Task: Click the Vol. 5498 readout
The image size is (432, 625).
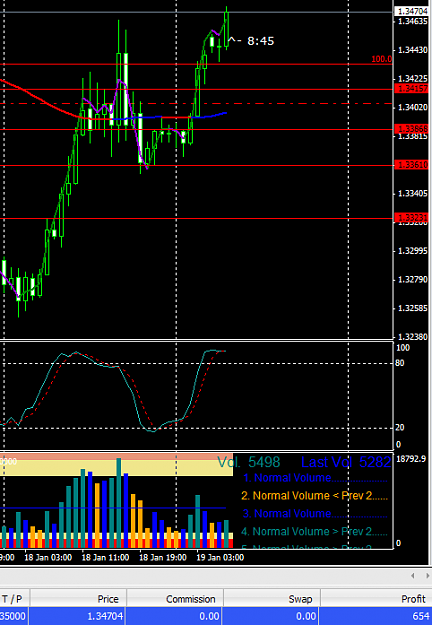Action: pyautogui.click(x=249, y=462)
